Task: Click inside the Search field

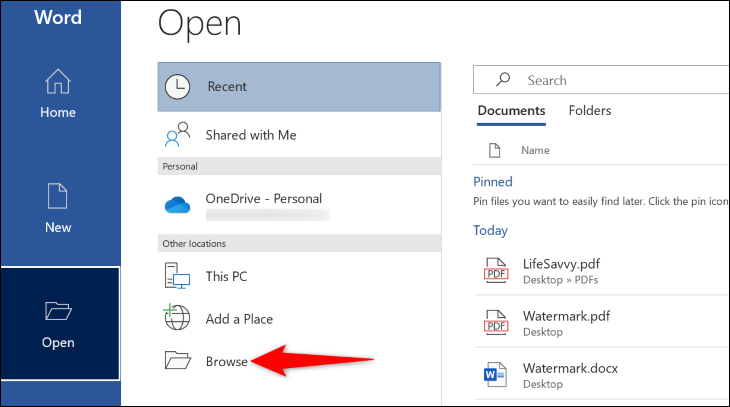Action: click(602, 80)
